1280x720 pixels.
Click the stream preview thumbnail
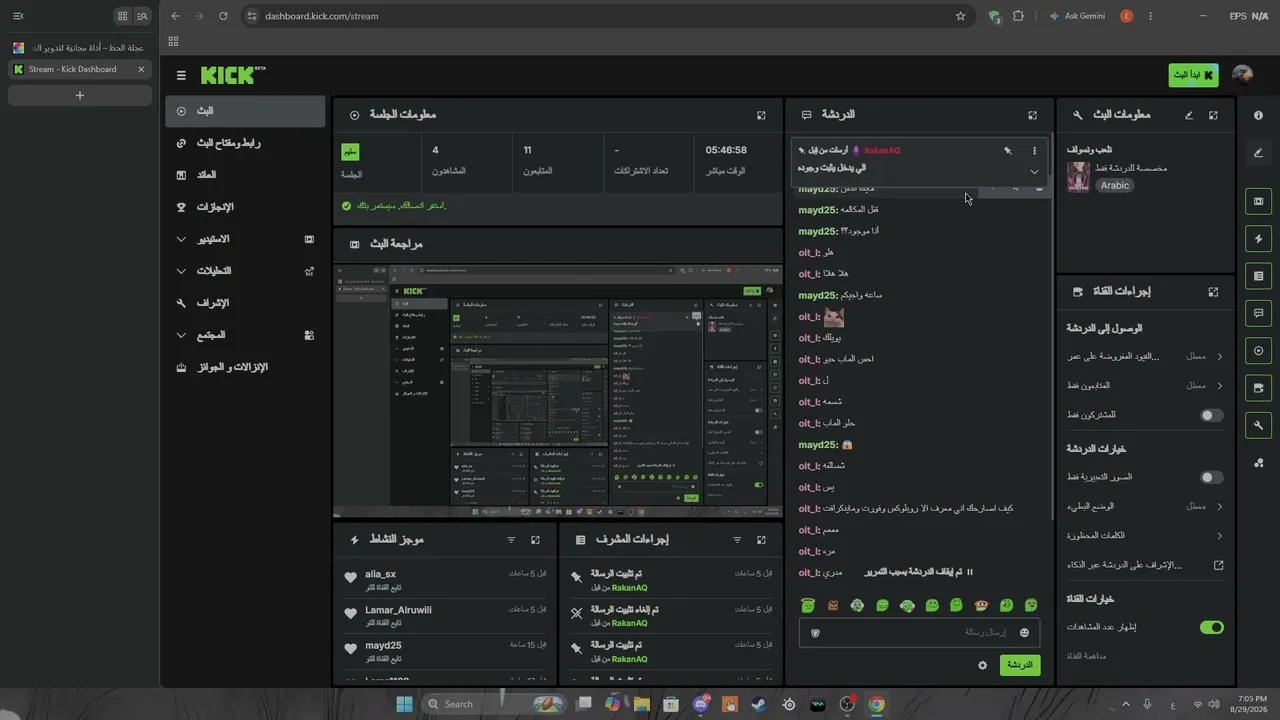(x=558, y=391)
